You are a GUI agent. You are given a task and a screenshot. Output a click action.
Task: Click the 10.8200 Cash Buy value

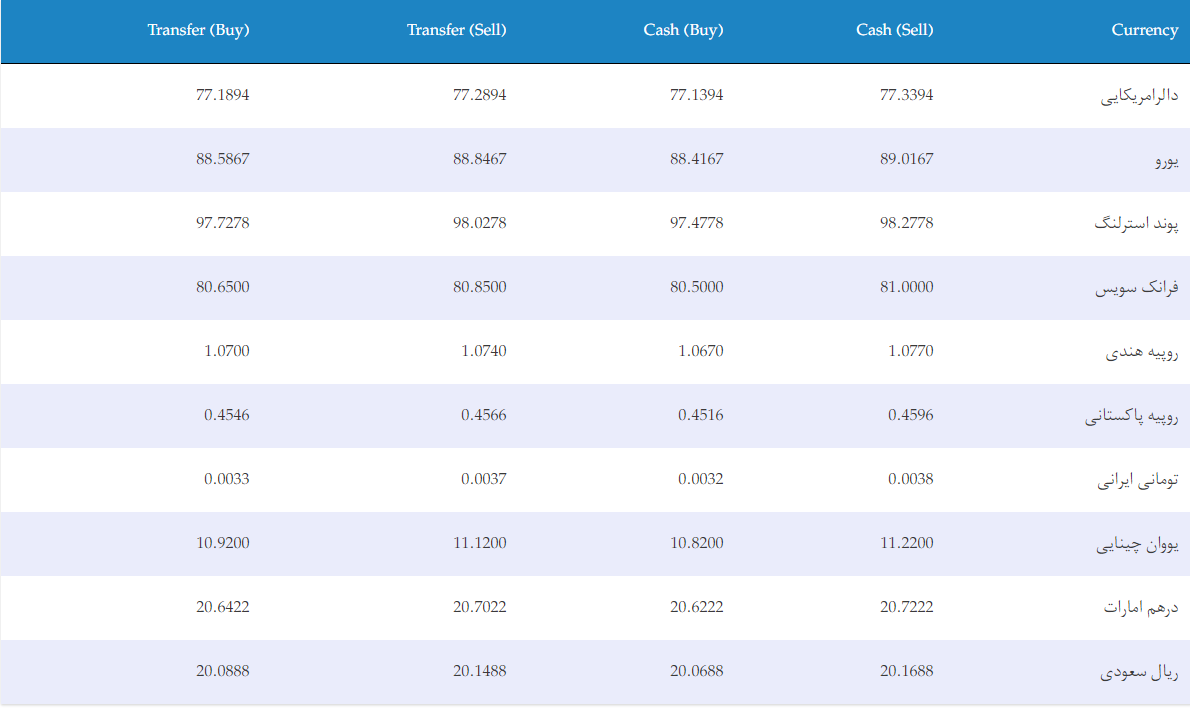(696, 543)
